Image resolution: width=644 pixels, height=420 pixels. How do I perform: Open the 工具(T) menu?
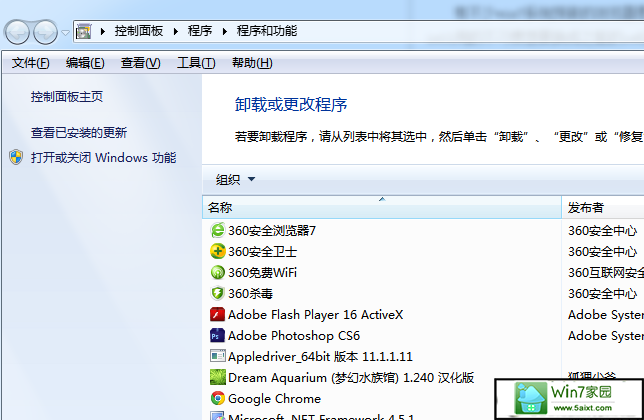click(x=196, y=63)
